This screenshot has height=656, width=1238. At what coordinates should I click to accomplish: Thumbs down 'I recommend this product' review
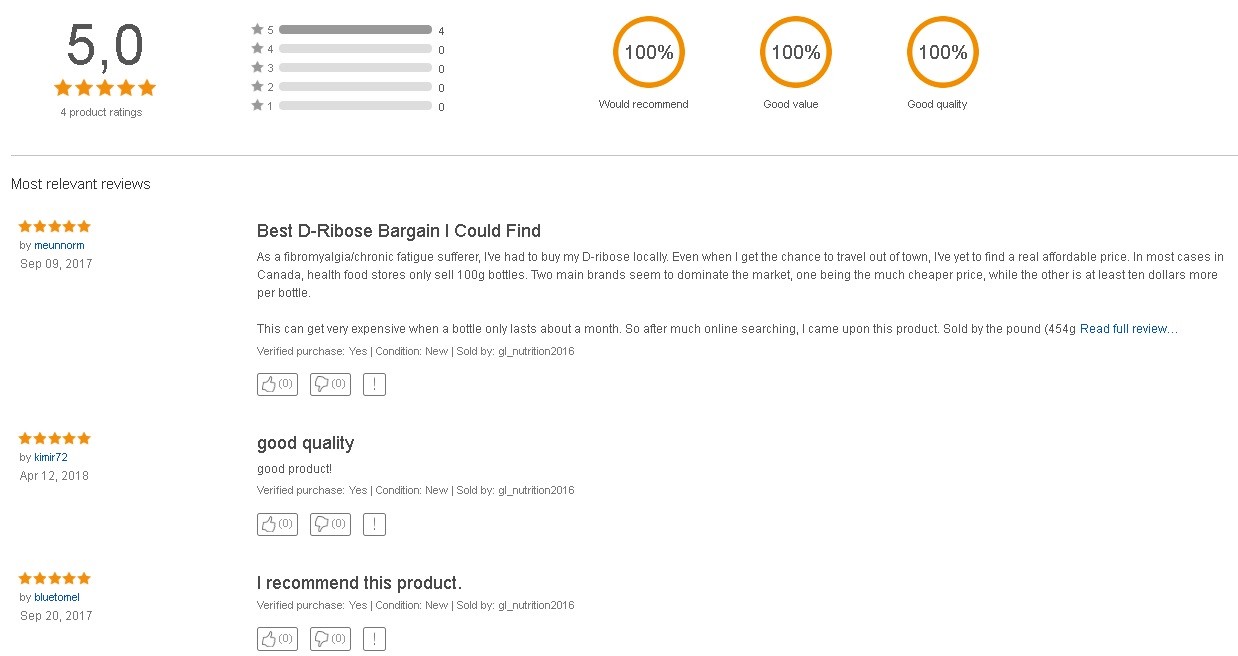coord(330,639)
